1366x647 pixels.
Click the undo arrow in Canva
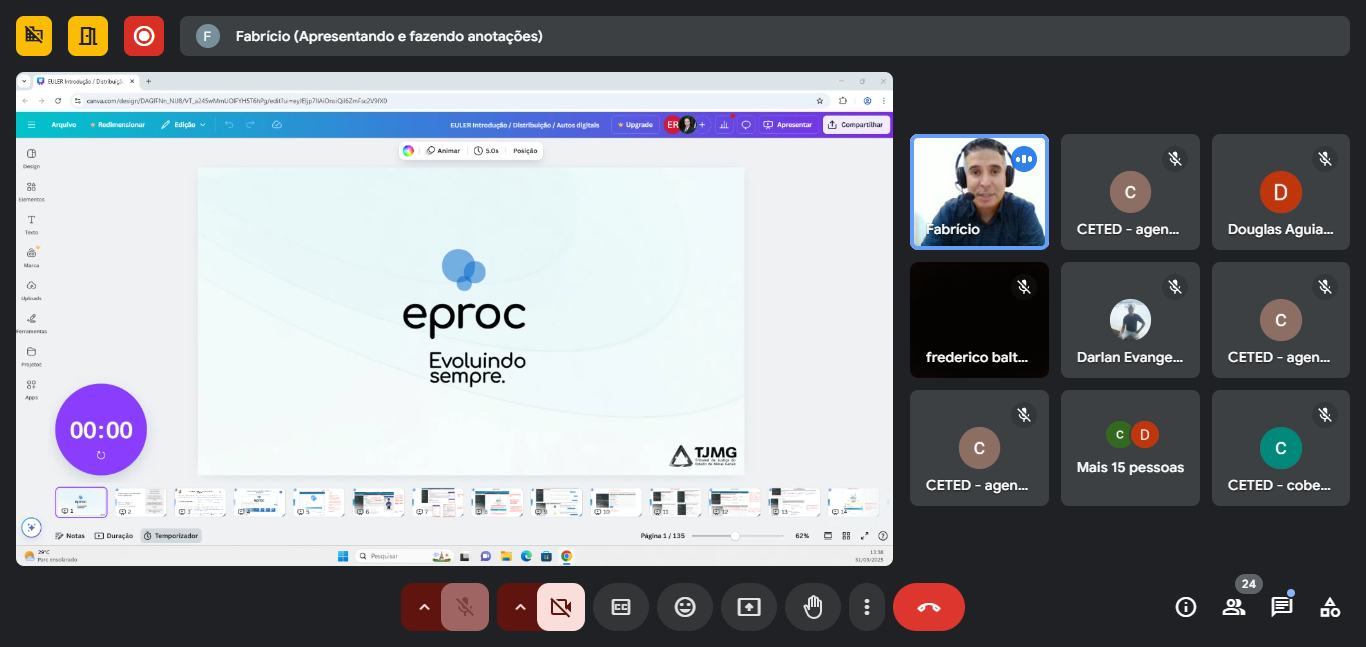(x=229, y=125)
